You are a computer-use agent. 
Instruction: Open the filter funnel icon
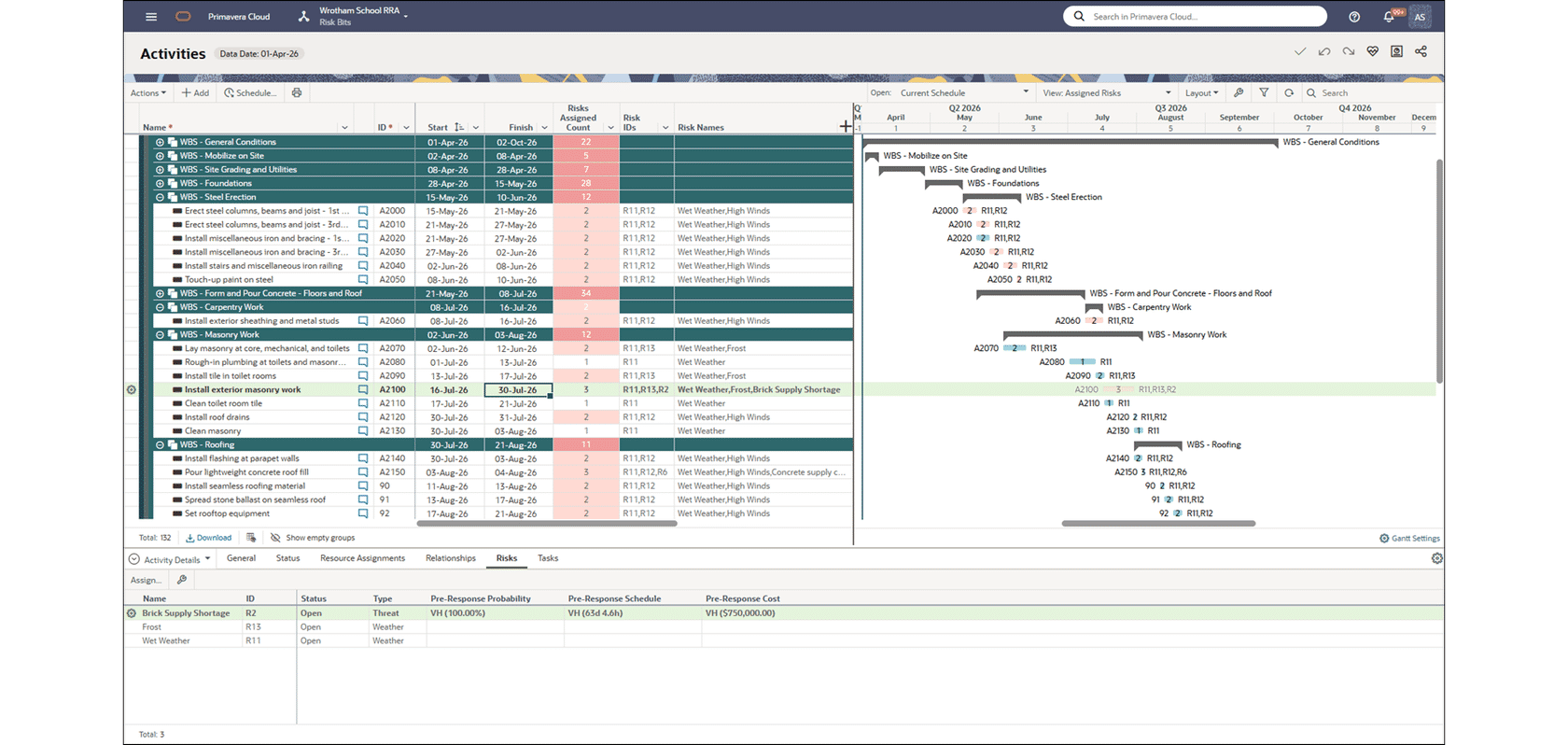point(1264,93)
